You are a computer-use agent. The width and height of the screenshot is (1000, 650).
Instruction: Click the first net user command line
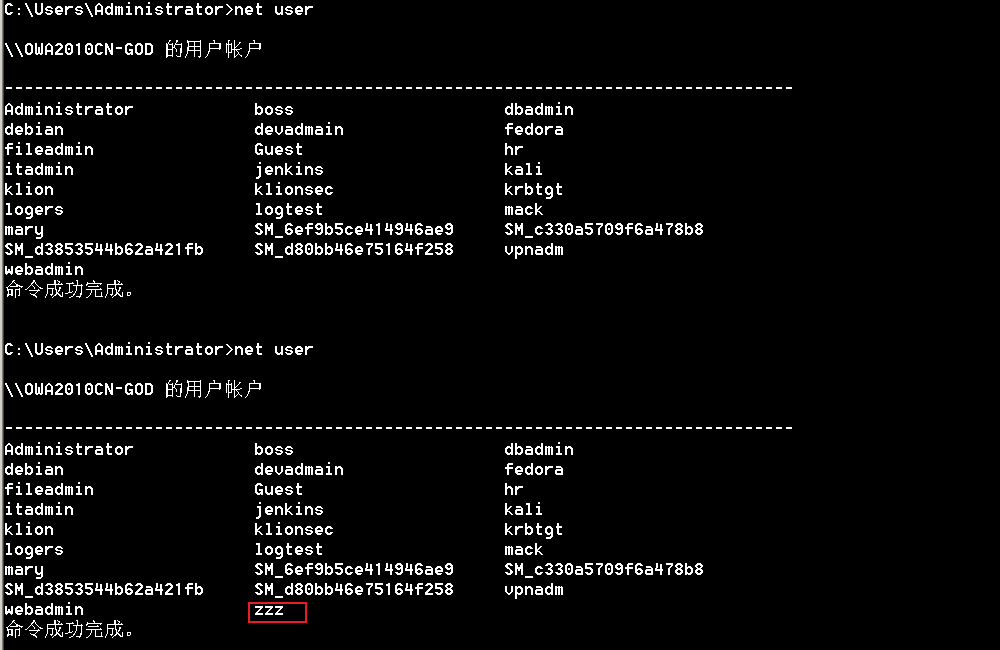(x=159, y=10)
